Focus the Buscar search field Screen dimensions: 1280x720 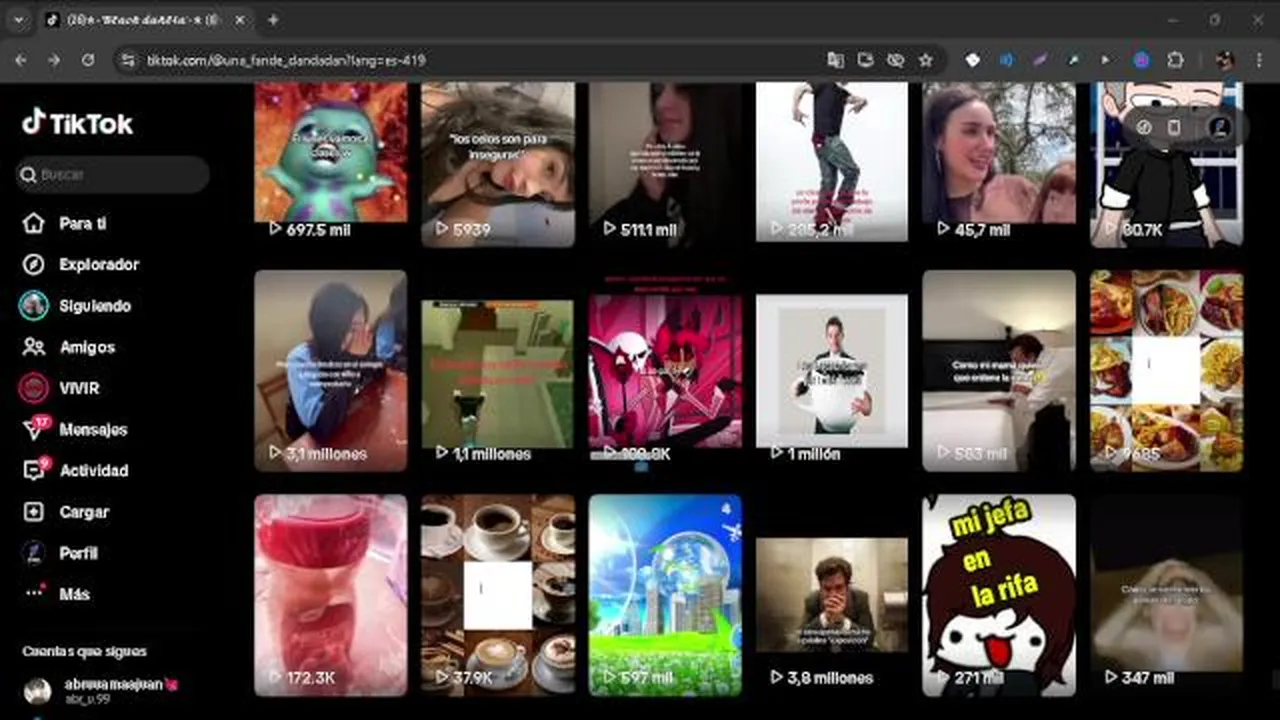[x=112, y=174]
